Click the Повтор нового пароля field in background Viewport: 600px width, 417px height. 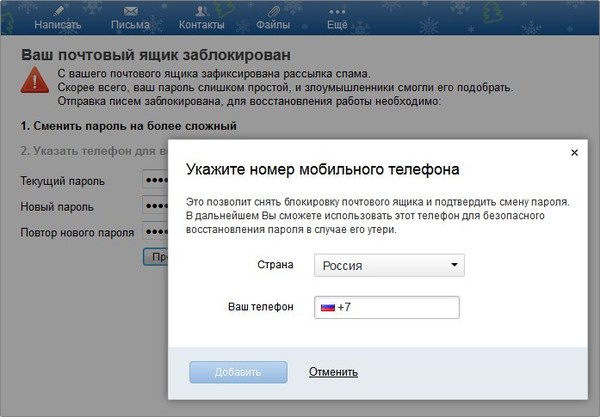click(x=155, y=231)
